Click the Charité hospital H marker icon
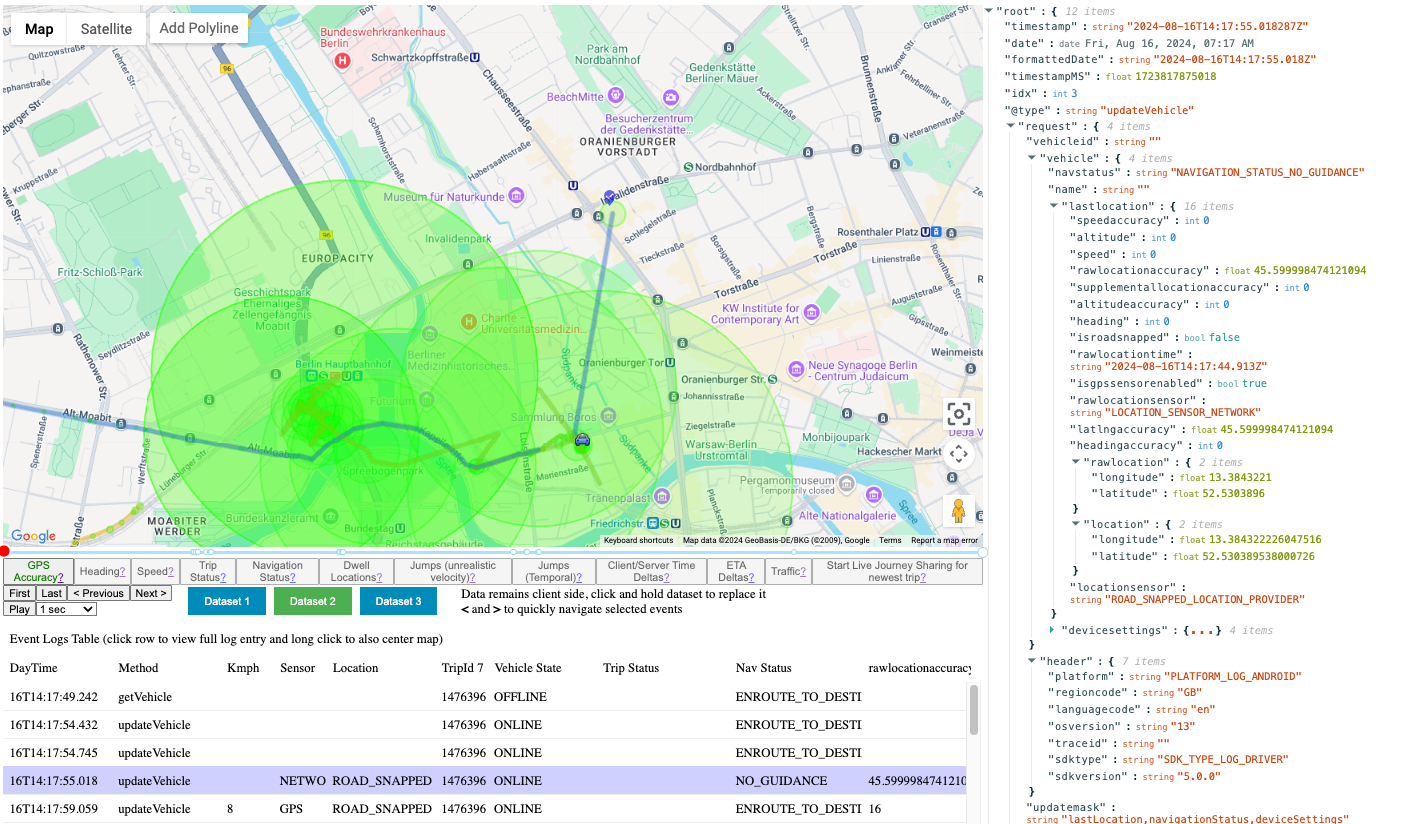Viewport: 1407px width, 824px height. click(468, 321)
